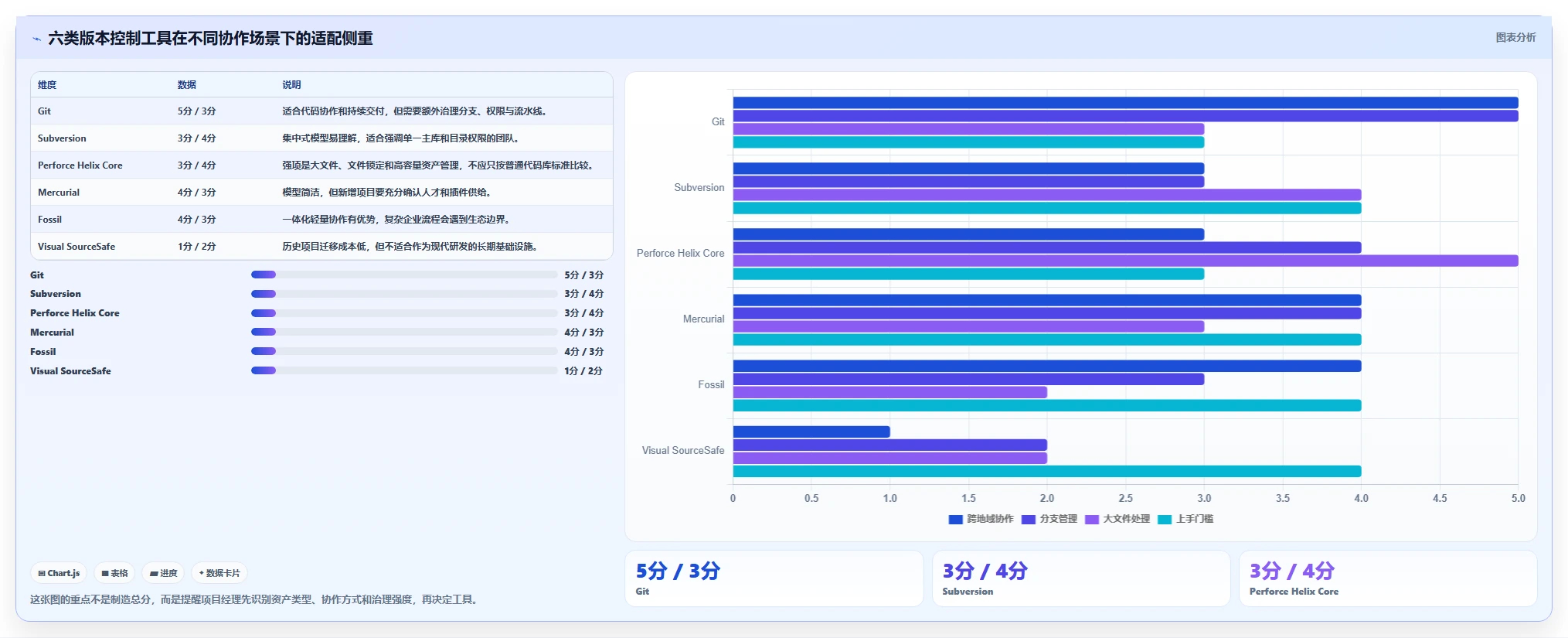
Task: Click the Visual SourceSafe progress bar
Action: [x=404, y=370]
